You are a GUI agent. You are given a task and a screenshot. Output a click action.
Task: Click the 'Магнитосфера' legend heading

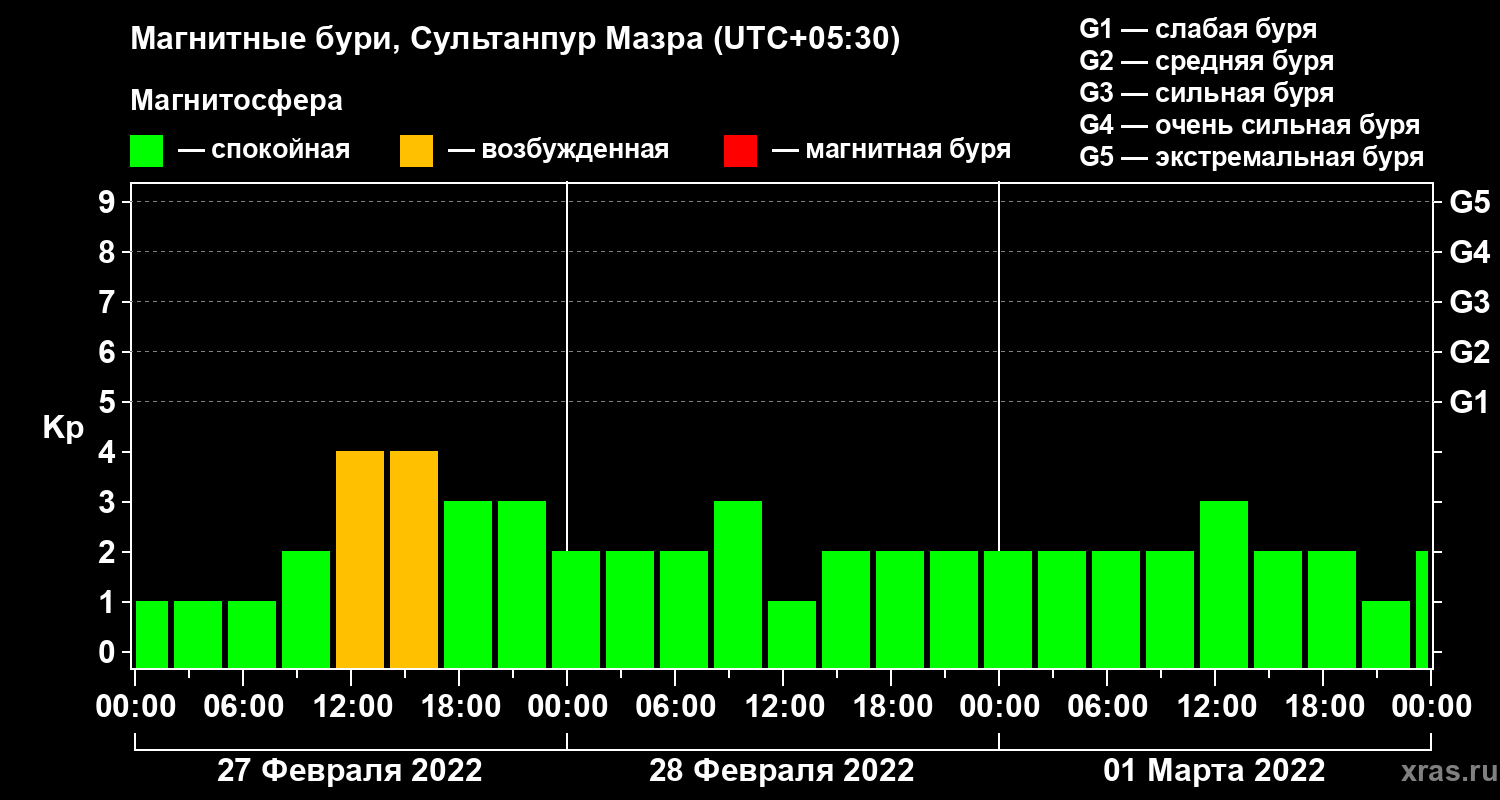click(x=237, y=101)
